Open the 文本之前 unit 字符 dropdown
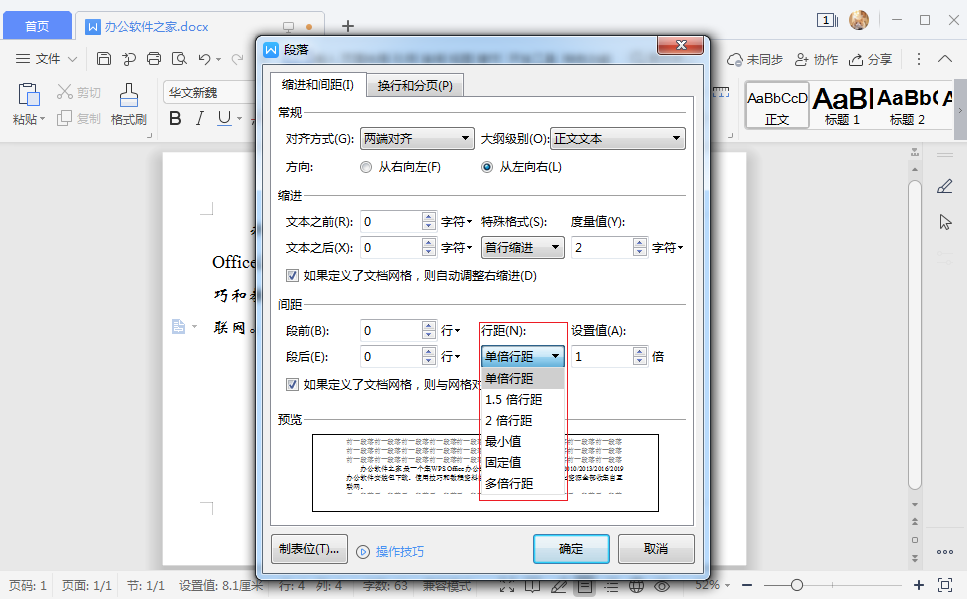Image resolution: width=967 pixels, height=599 pixels. point(456,221)
